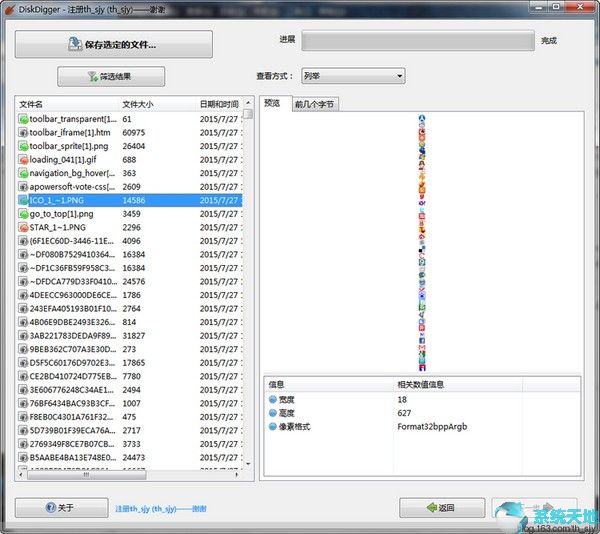Sort by file name column header
The image size is (600, 534).
pyautogui.click(x=67, y=104)
